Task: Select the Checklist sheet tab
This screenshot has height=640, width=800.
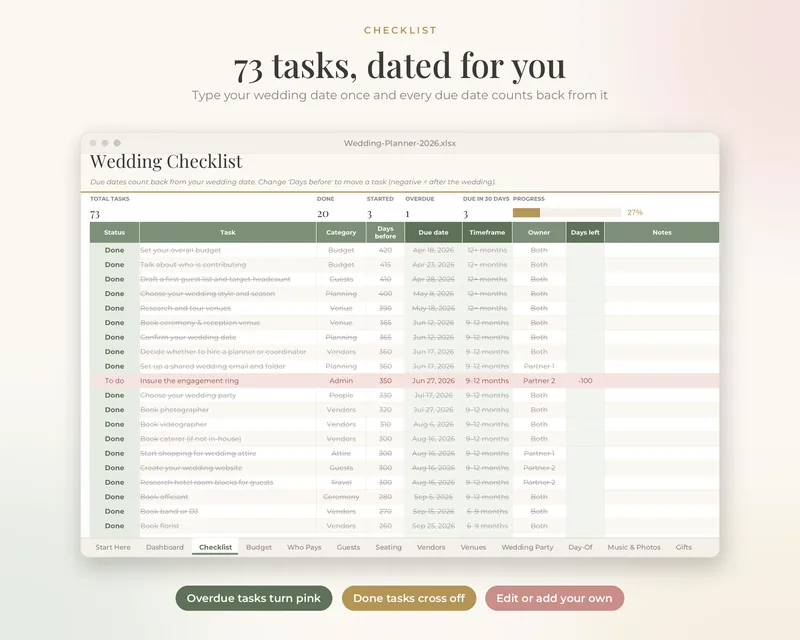Action: (x=215, y=547)
